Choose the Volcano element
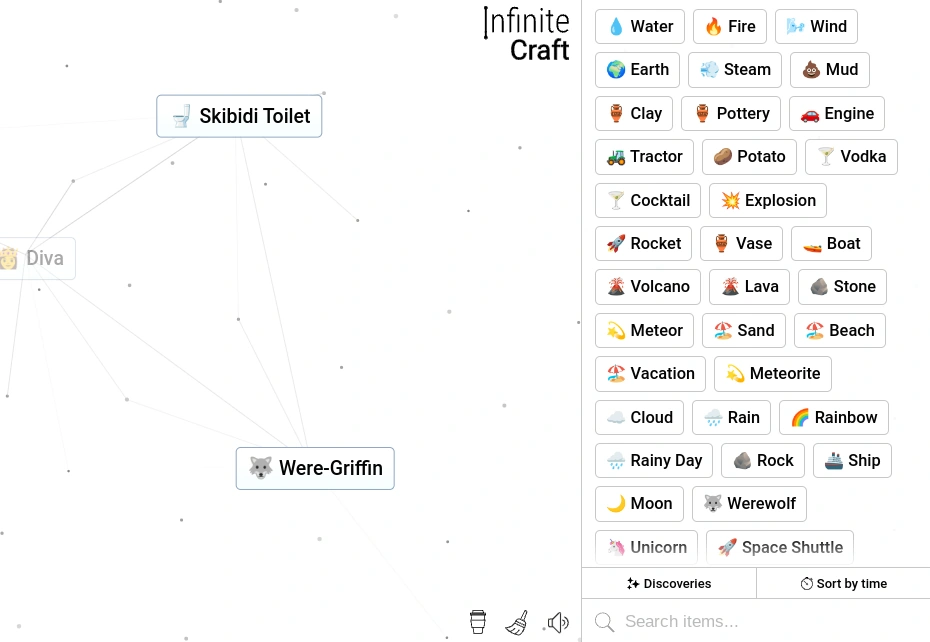The width and height of the screenshot is (930, 642). 647,286
